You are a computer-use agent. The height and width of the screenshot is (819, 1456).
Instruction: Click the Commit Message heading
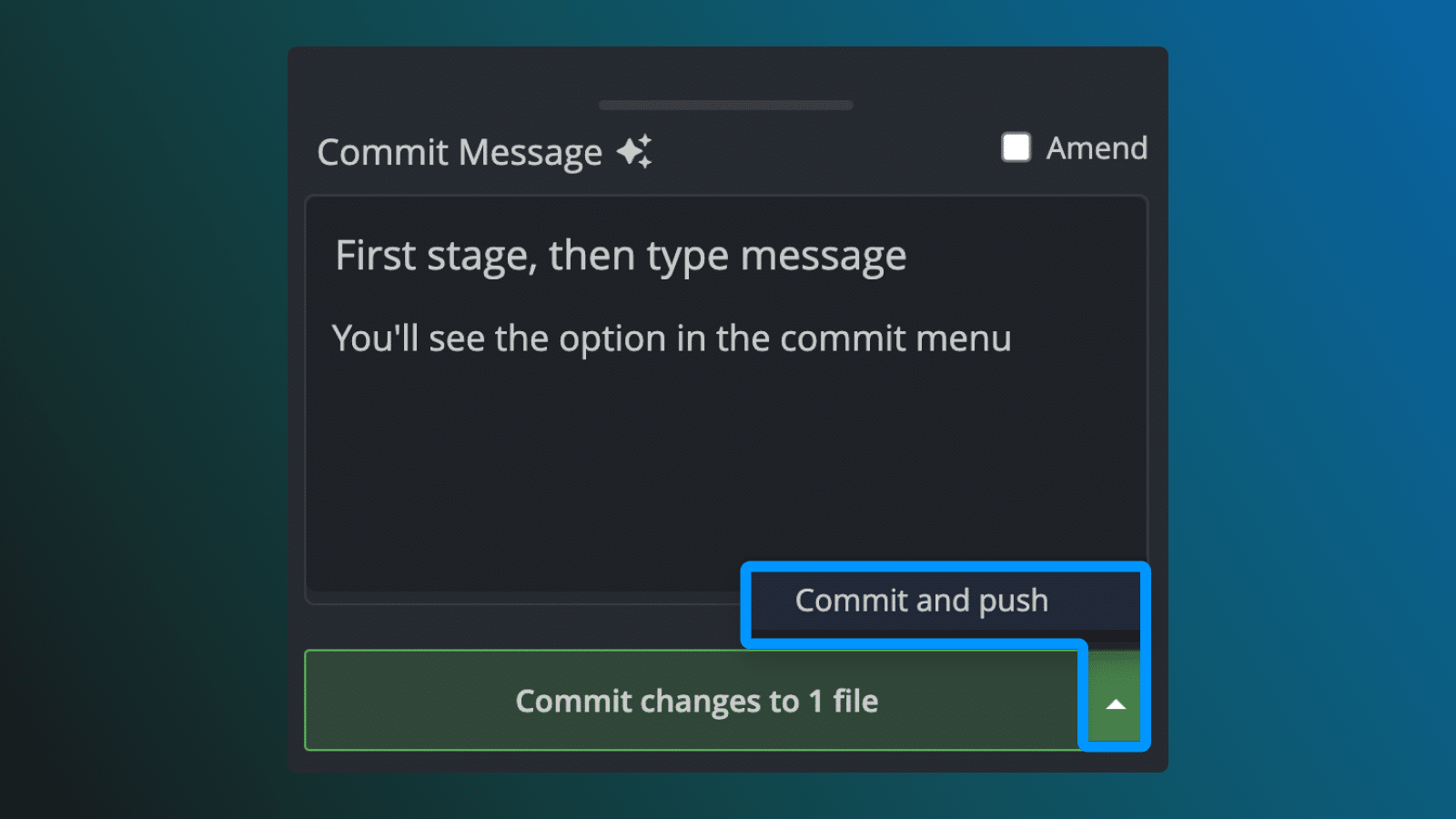pos(460,152)
